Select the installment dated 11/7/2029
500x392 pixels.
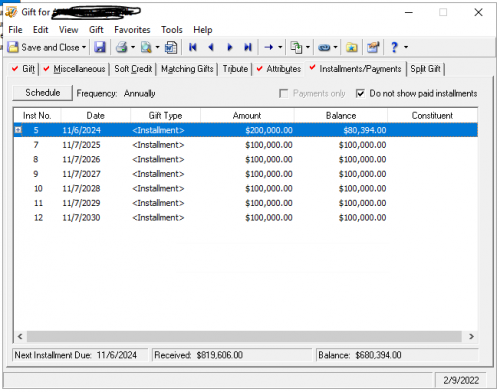point(245,203)
